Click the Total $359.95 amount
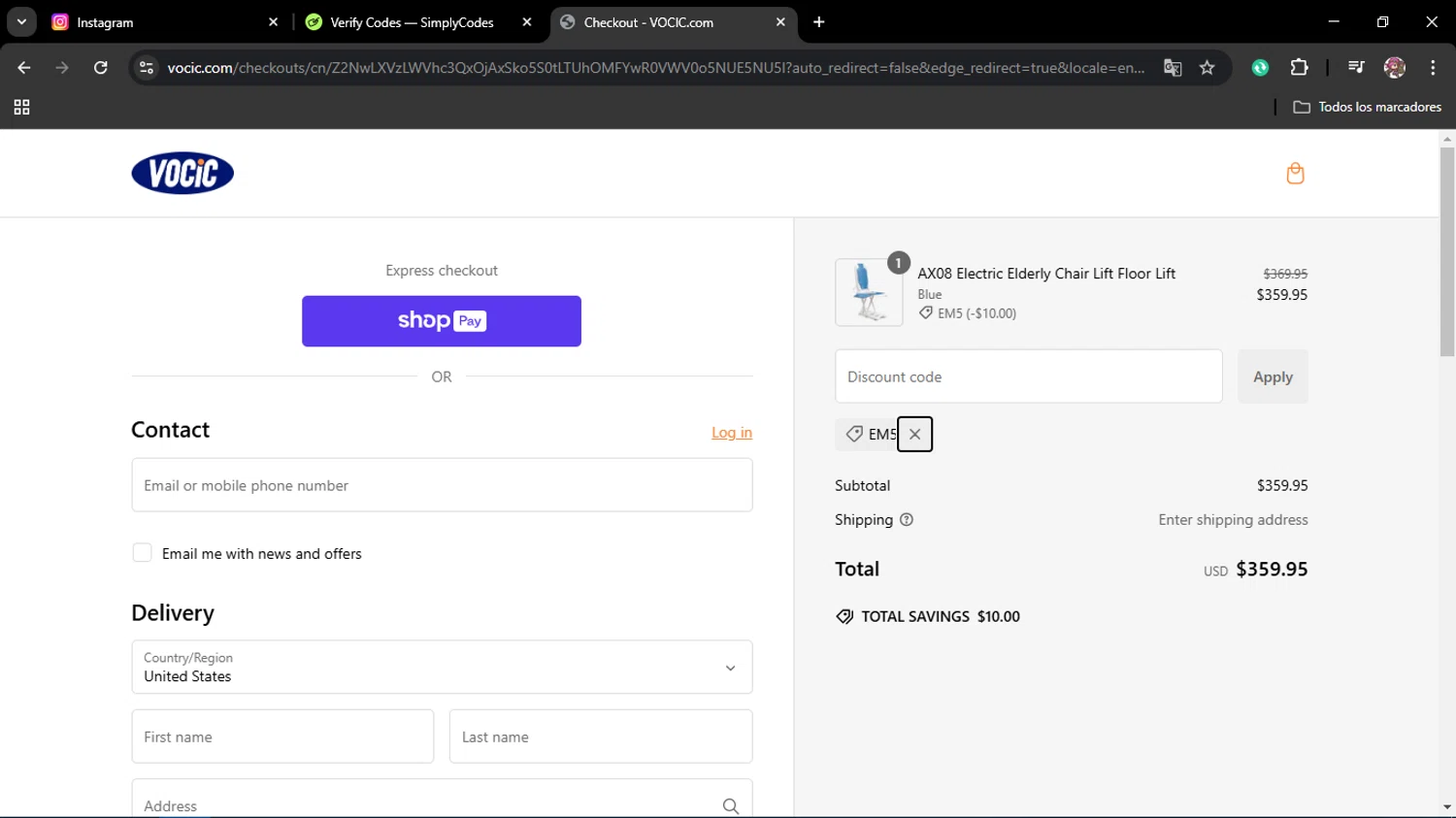Image resolution: width=1456 pixels, height=818 pixels. [1272, 570]
